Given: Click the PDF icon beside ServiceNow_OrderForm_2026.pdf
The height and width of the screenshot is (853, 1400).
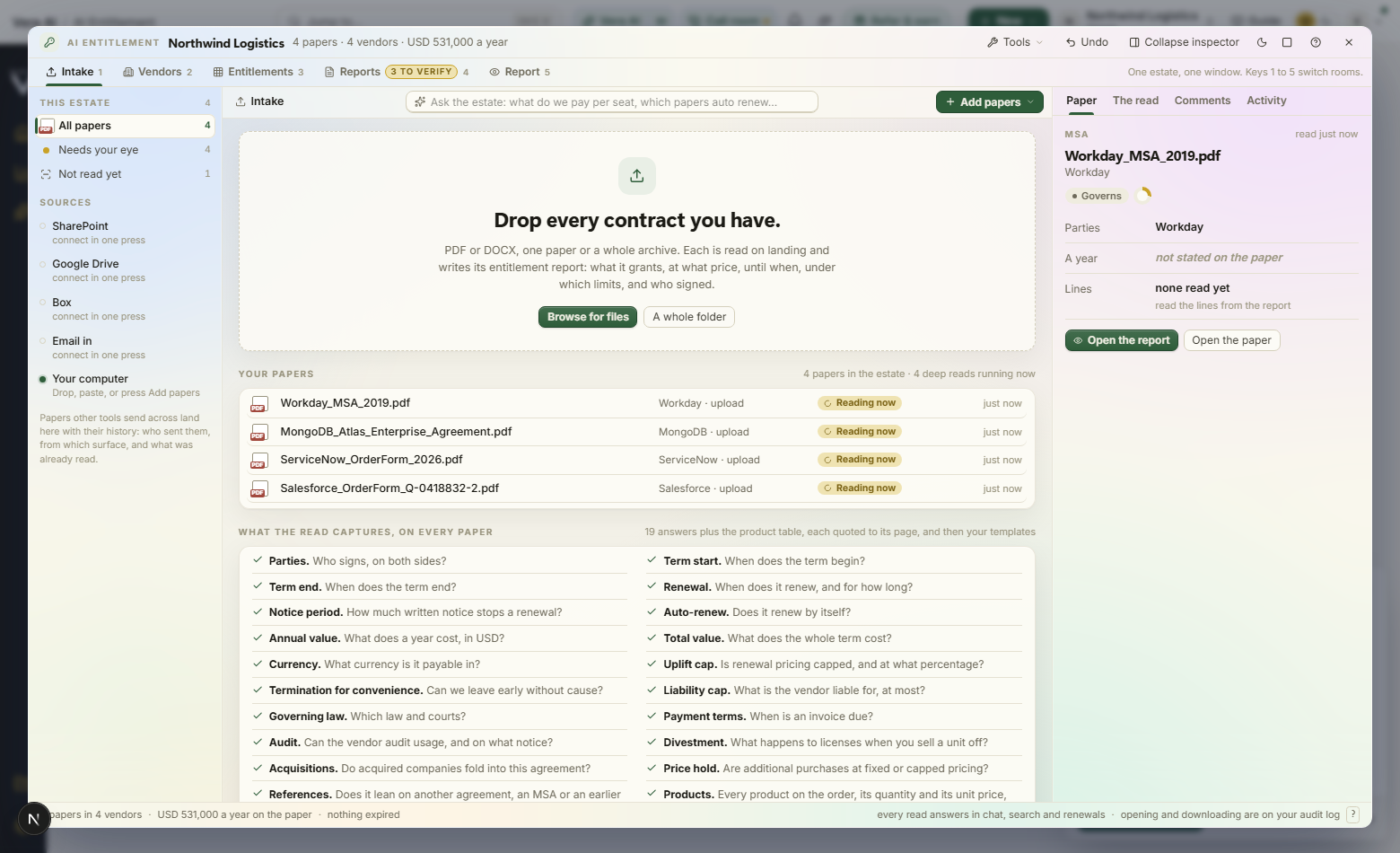Looking at the screenshot, I should click(x=259, y=461).
